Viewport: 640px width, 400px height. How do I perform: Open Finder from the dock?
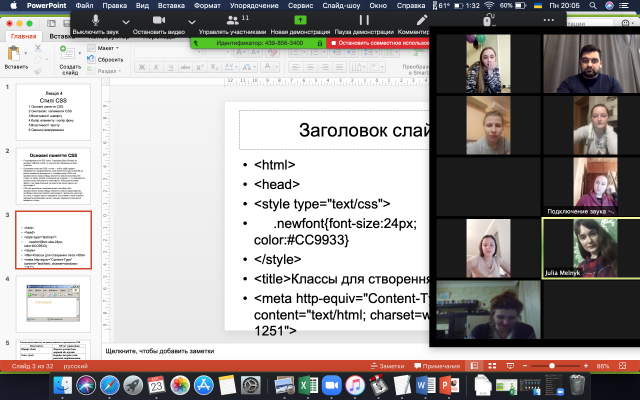(x=63, y=385)
